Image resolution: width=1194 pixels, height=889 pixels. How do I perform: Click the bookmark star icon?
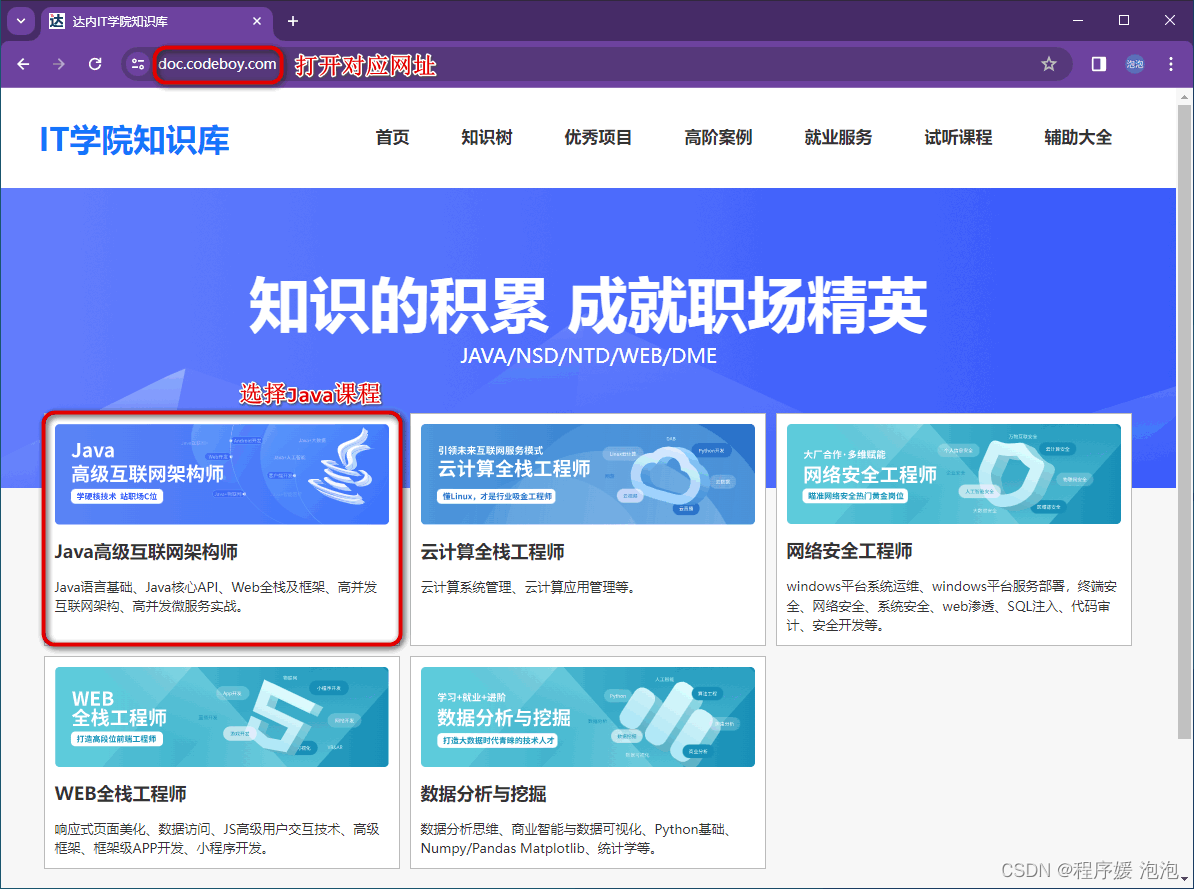point(1049,63)
